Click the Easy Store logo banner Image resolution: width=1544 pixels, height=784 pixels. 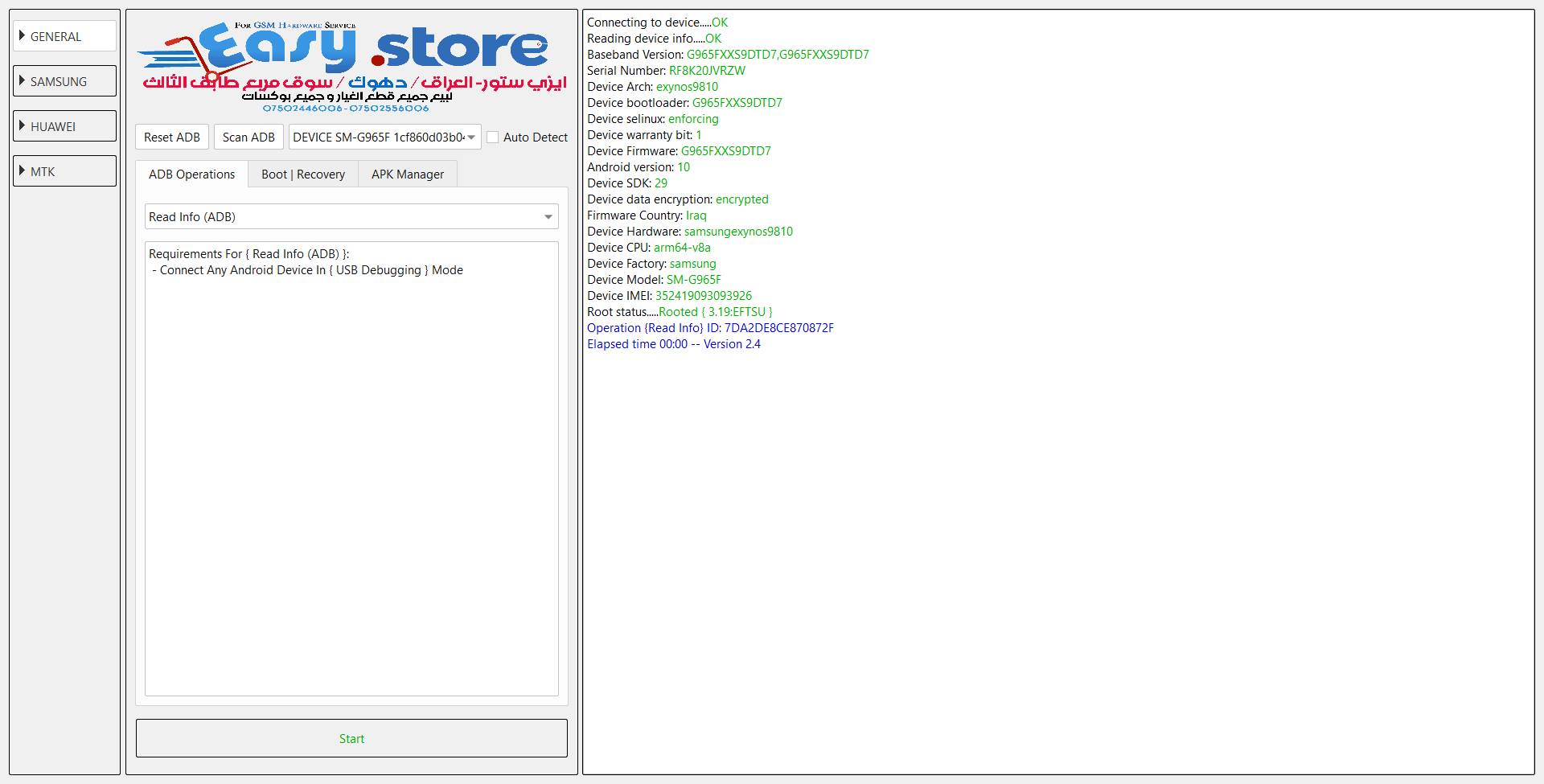pos(351,67)
